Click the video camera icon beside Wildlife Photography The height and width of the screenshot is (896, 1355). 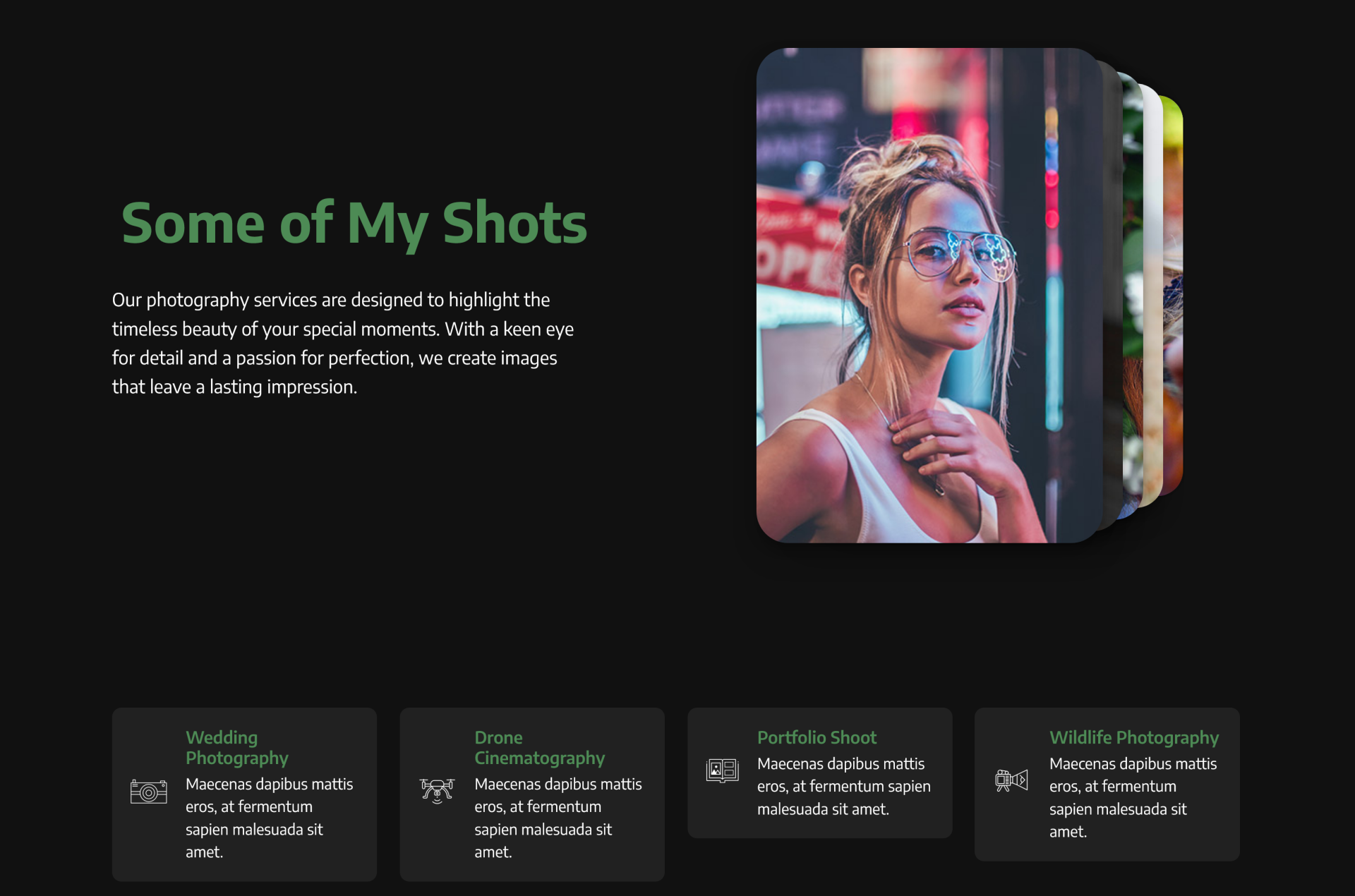[x=1011, y=780]
